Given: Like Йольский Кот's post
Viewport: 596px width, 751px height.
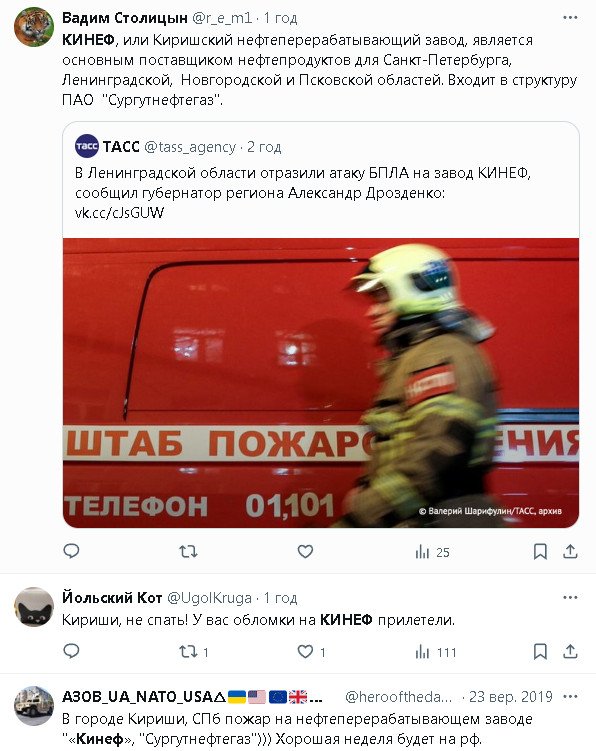Looking at the screenshot, I should pyautogui.click(x=311, y=652).
